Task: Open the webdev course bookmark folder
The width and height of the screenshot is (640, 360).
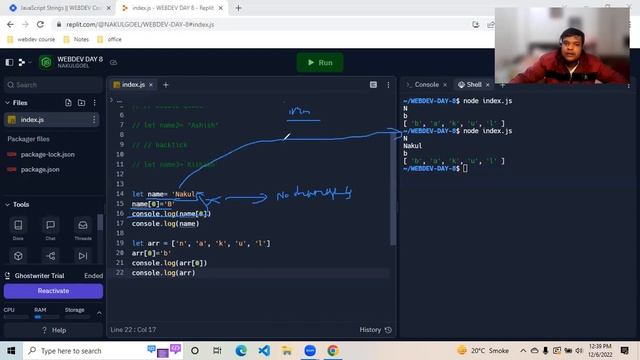Action: 31,40
